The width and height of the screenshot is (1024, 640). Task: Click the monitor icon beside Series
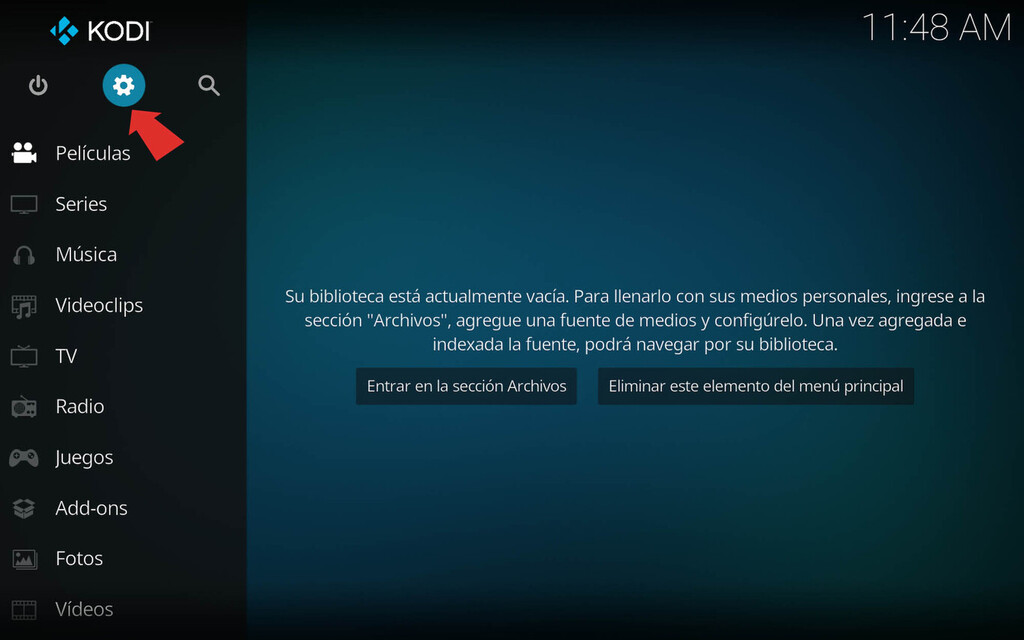coord(25,203)
